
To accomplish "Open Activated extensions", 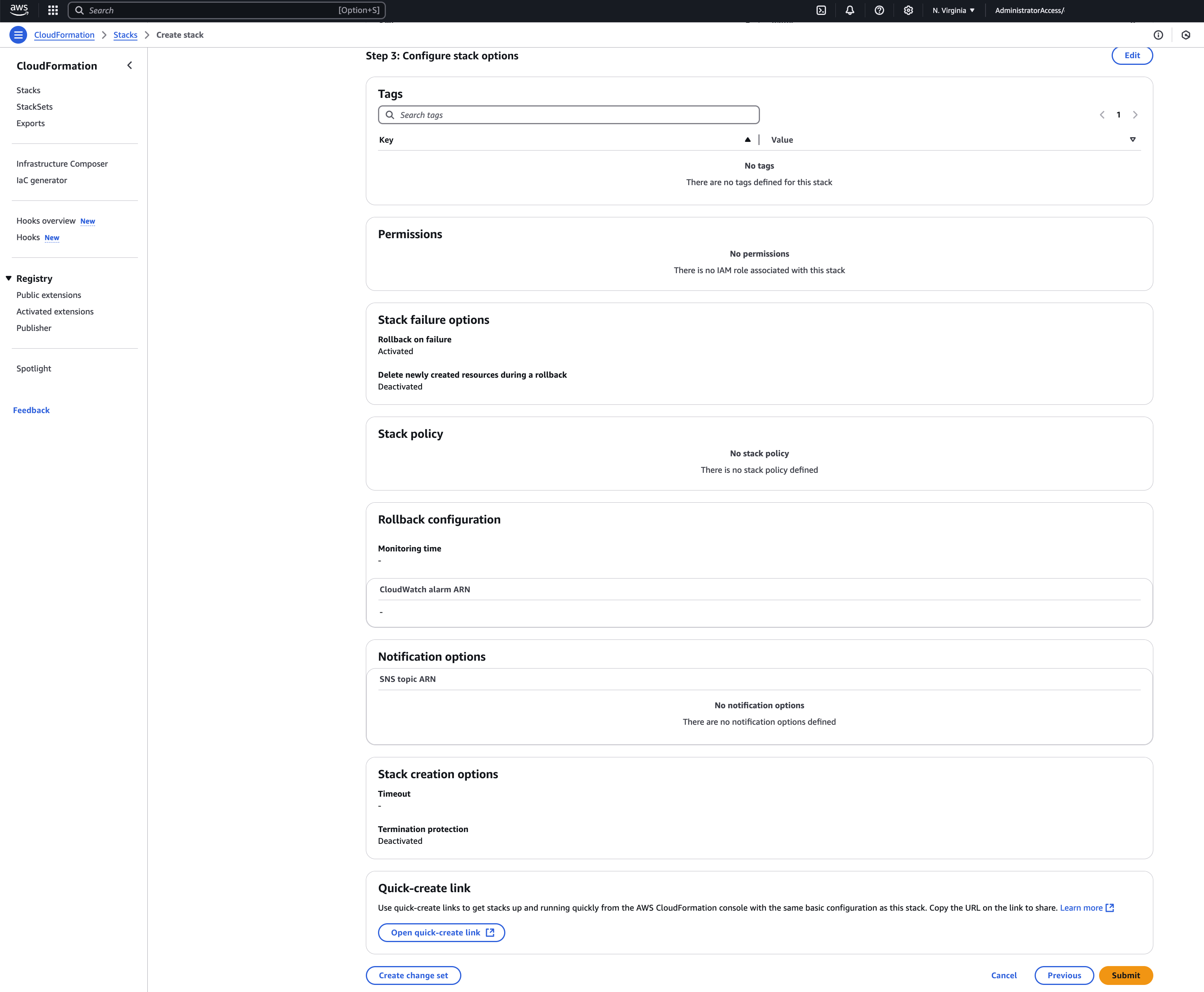I will (x=55, y=311).
